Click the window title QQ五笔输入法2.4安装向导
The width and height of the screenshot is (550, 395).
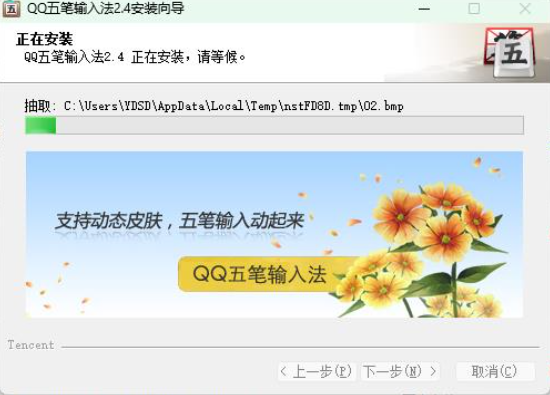(x=105, y=8)
